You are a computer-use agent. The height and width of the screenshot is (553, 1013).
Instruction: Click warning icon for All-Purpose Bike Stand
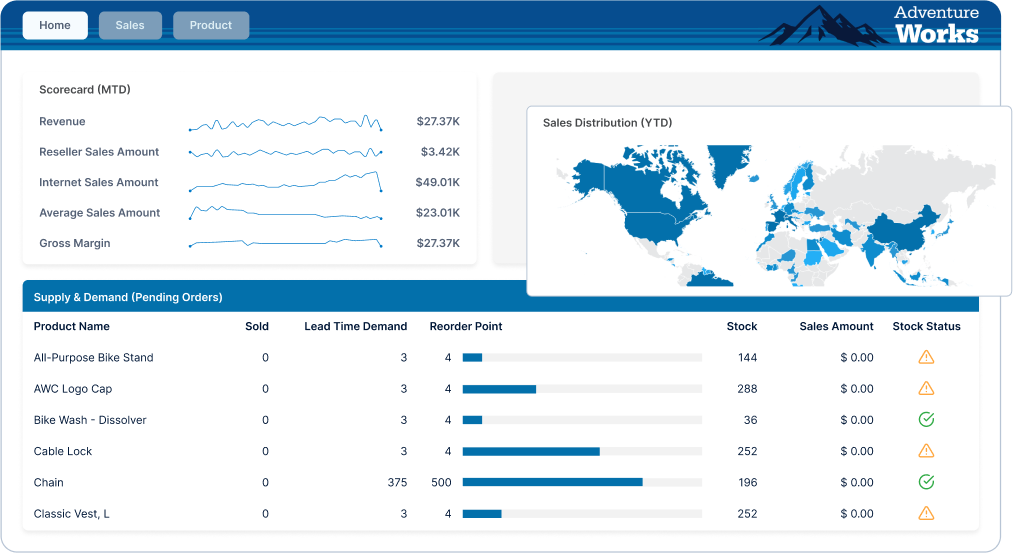click(926, 357)
